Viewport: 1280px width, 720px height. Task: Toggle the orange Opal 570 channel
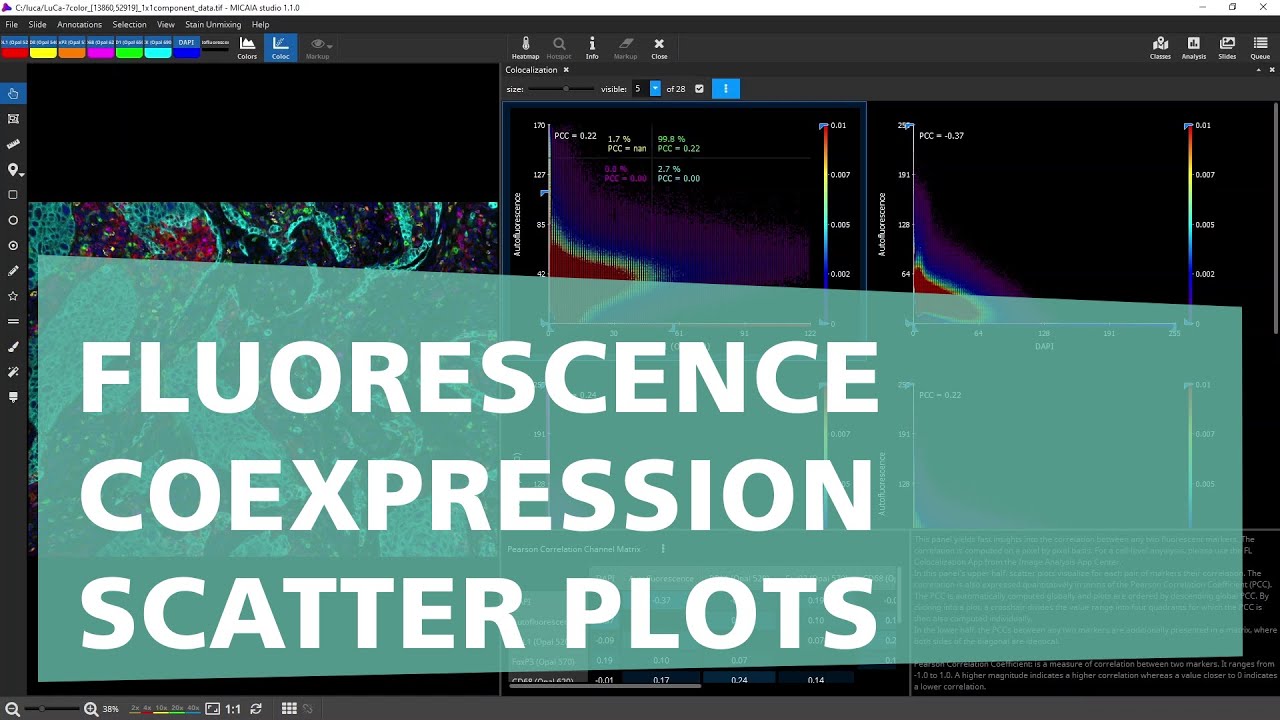coord(72,48)
